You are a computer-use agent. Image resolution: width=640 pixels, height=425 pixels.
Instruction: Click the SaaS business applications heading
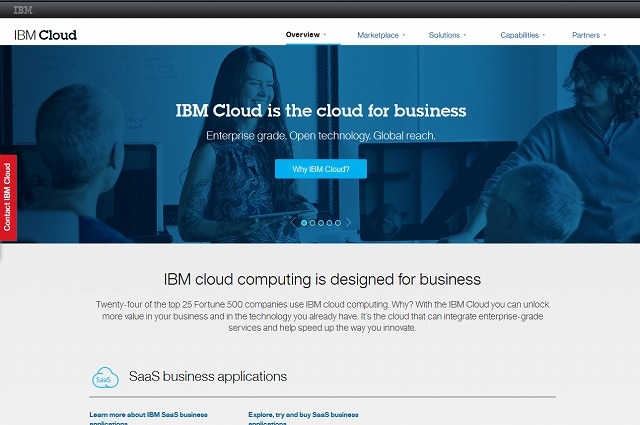pyautogui.click(x=208, y=376)
